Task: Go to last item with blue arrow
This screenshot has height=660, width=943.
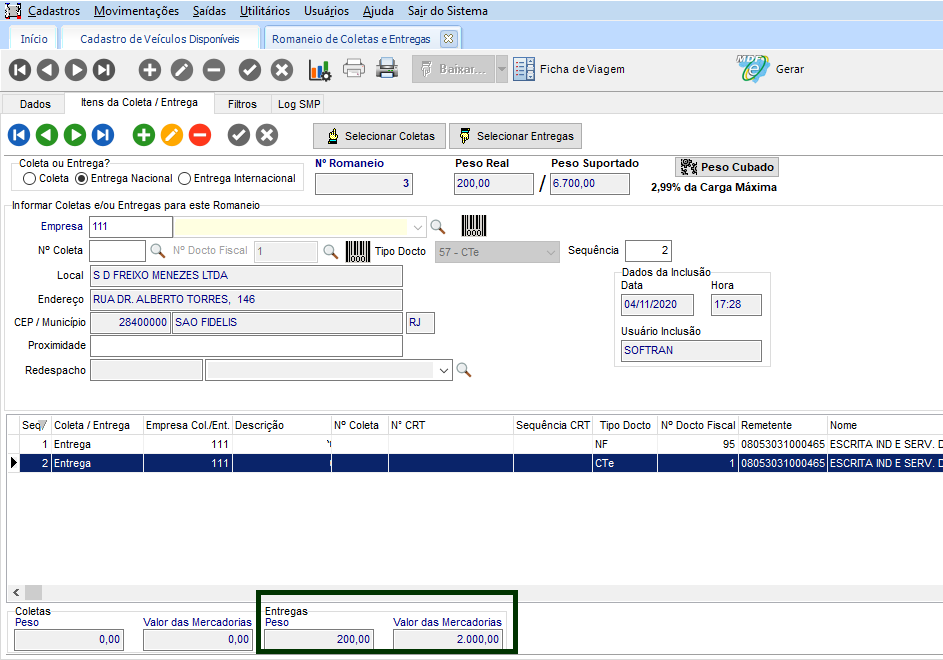Action: point(103,135)
